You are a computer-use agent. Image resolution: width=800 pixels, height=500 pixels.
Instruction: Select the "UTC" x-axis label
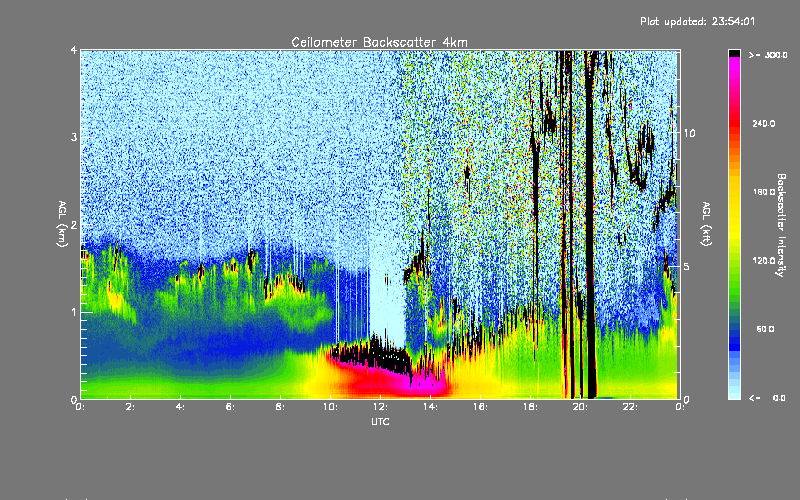pos(380,422)
